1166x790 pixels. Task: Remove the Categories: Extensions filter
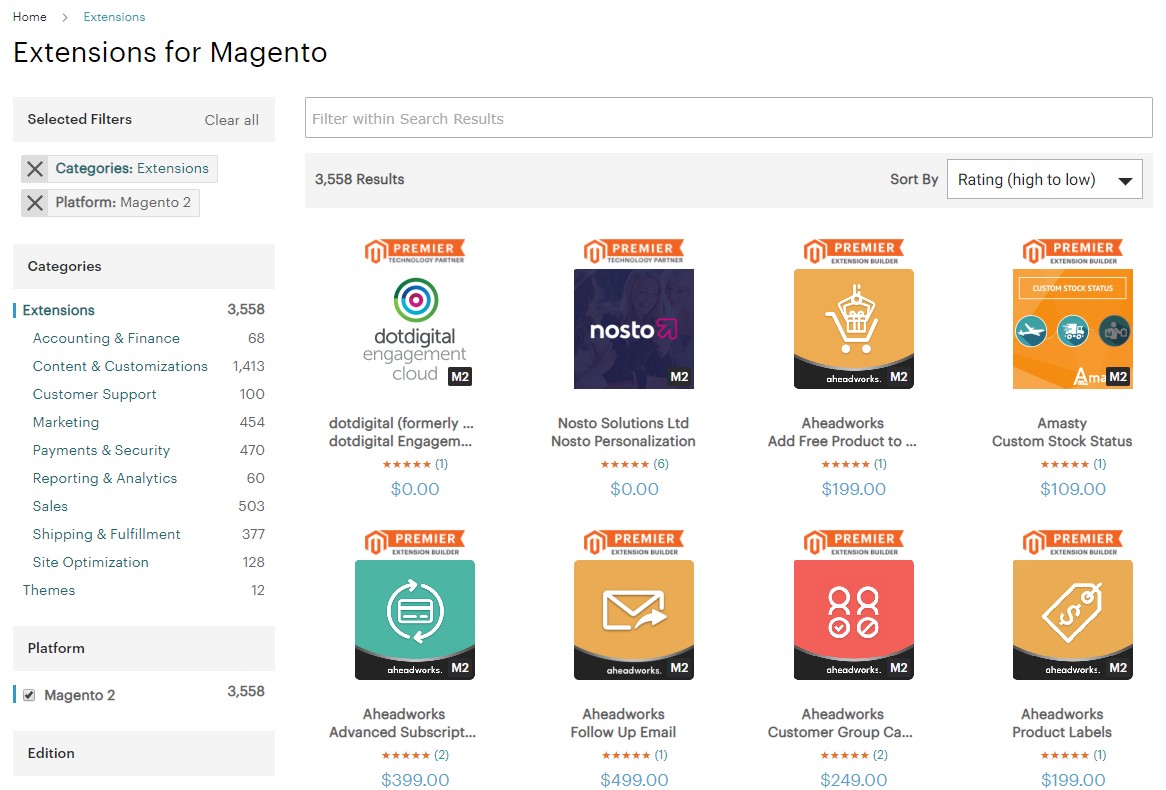pos(34,168)
